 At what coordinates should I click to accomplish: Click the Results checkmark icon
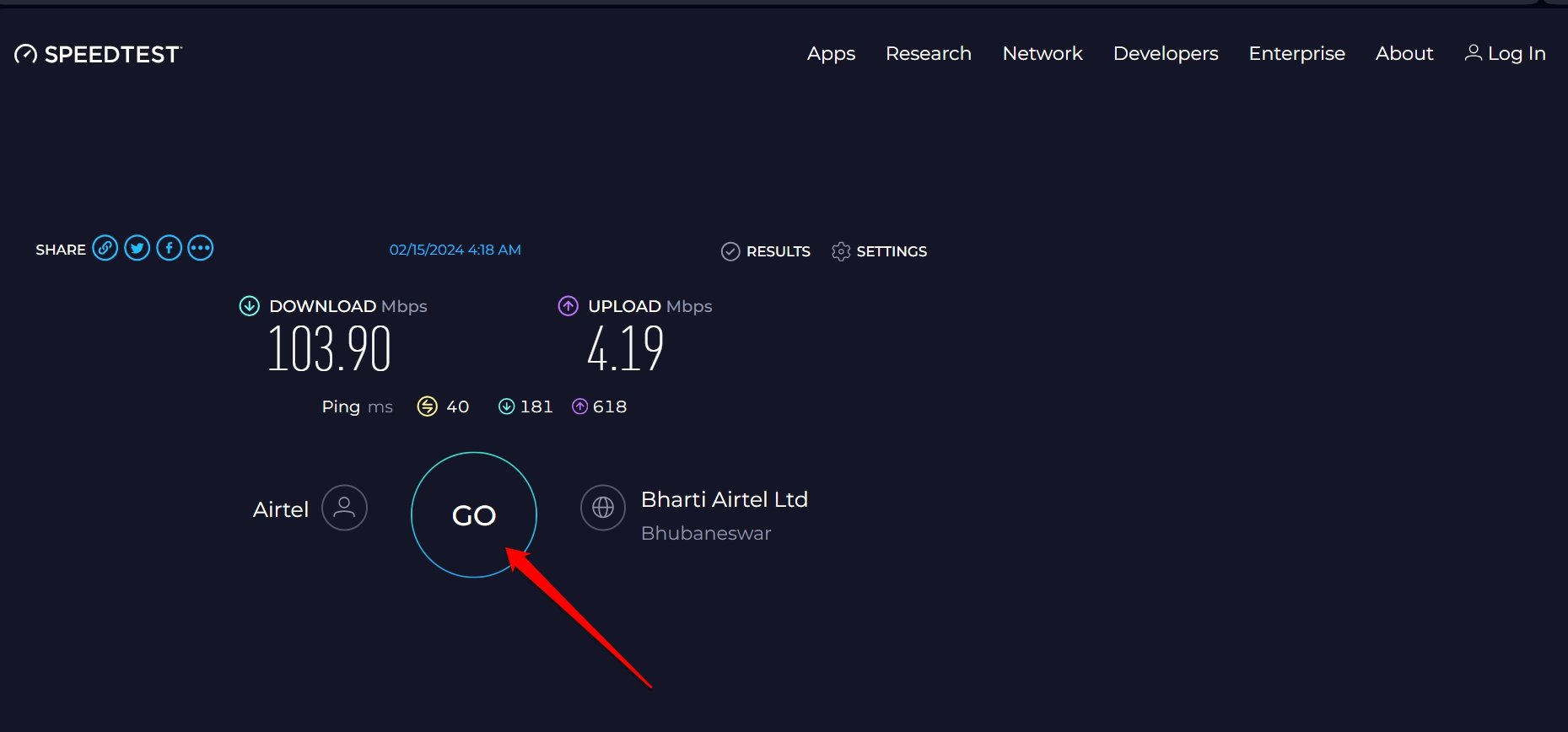730,250
